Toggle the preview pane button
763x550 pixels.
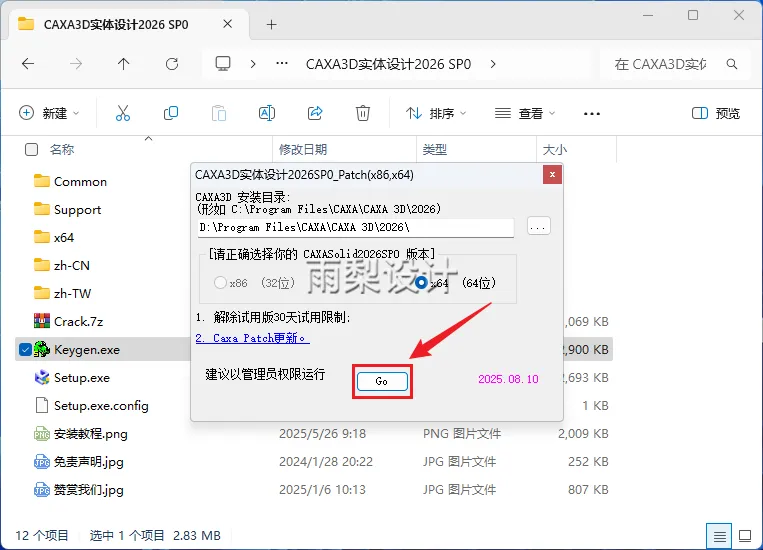click(x=716, y=113)
